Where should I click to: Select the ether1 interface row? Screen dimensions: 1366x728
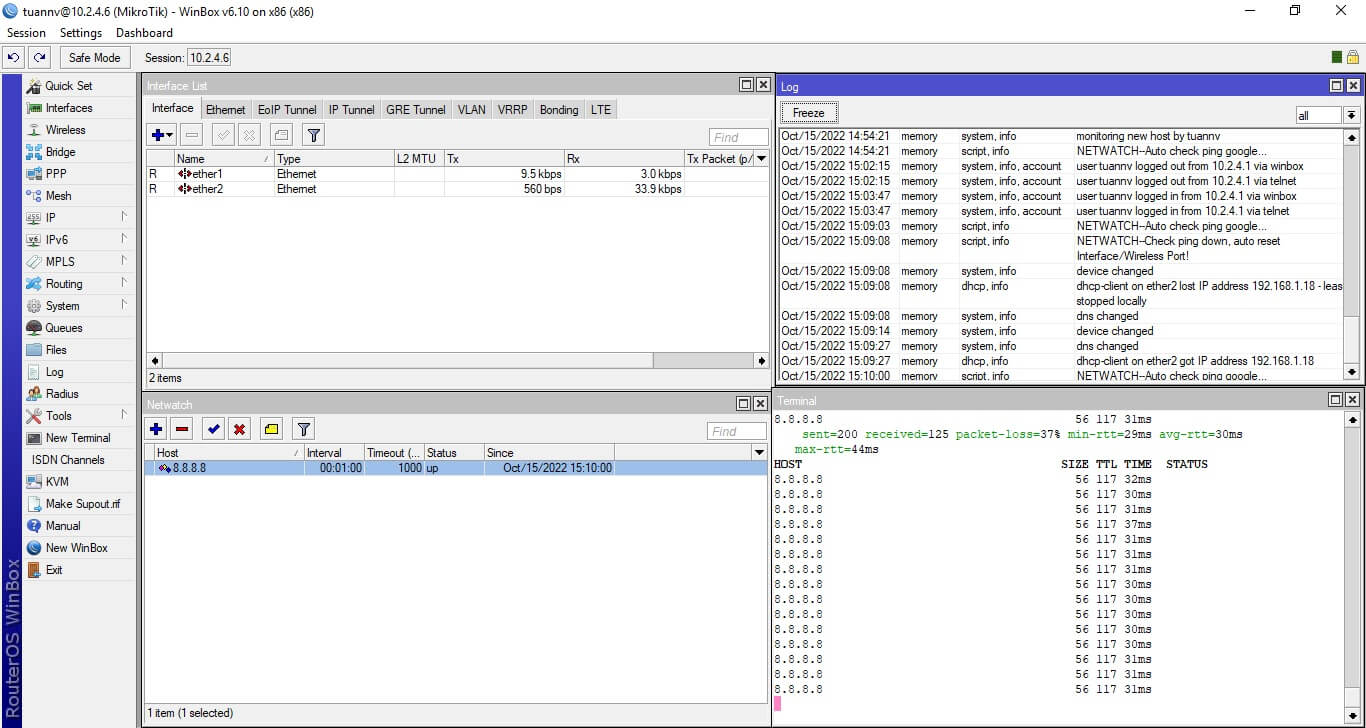(x=457, y=174)
